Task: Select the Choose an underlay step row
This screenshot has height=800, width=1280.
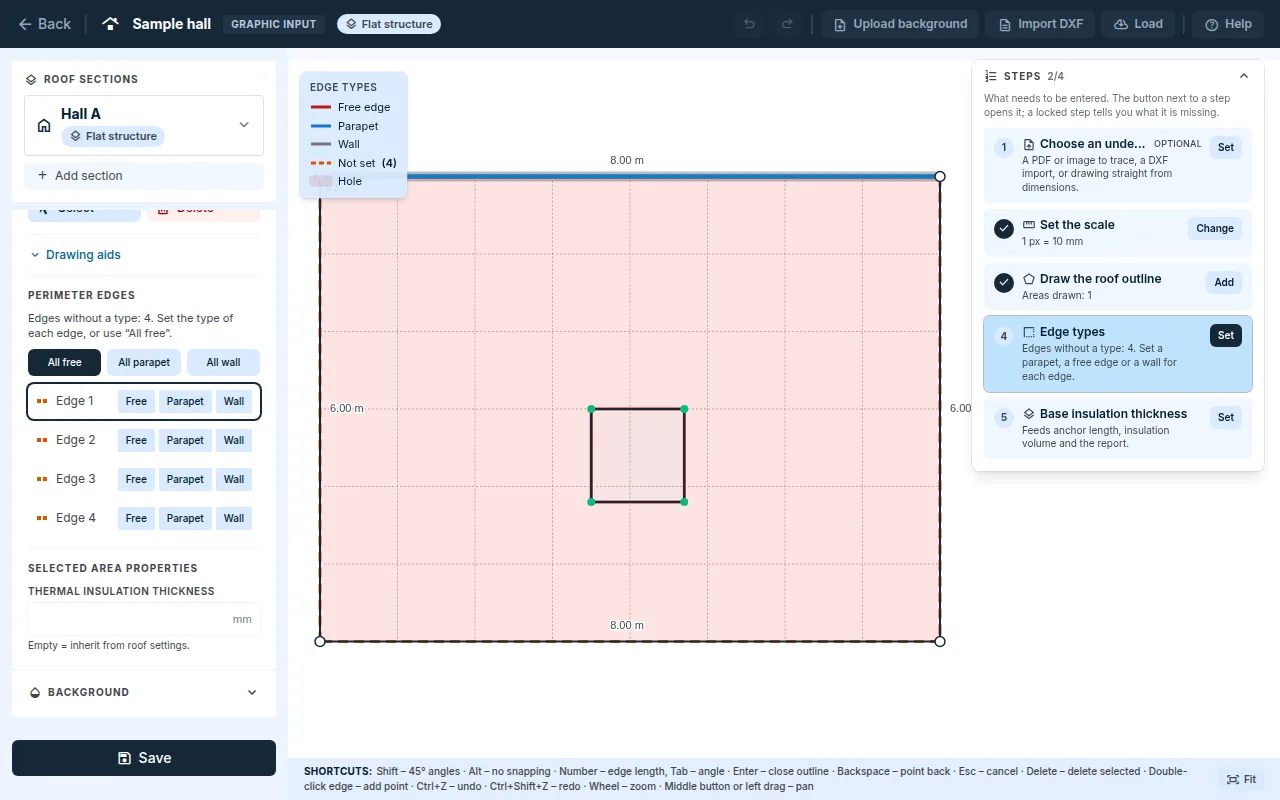Action: [x=1118, y=165]
